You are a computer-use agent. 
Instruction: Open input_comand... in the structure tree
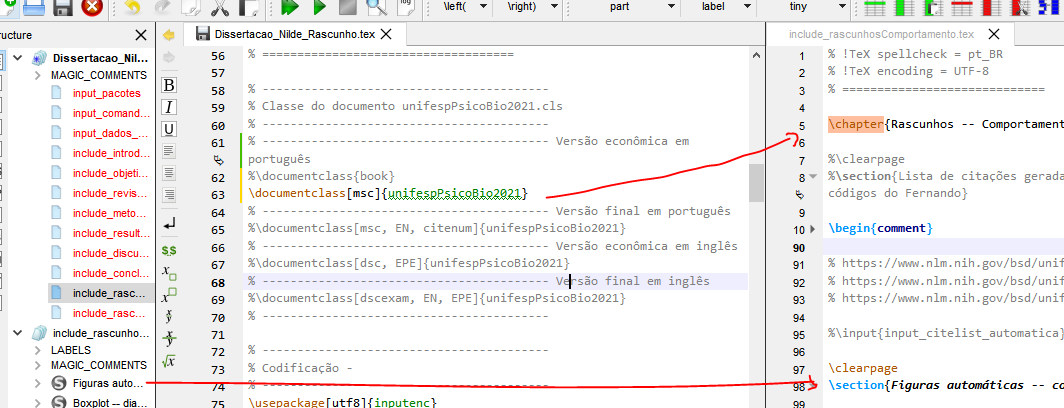[111, 113]
